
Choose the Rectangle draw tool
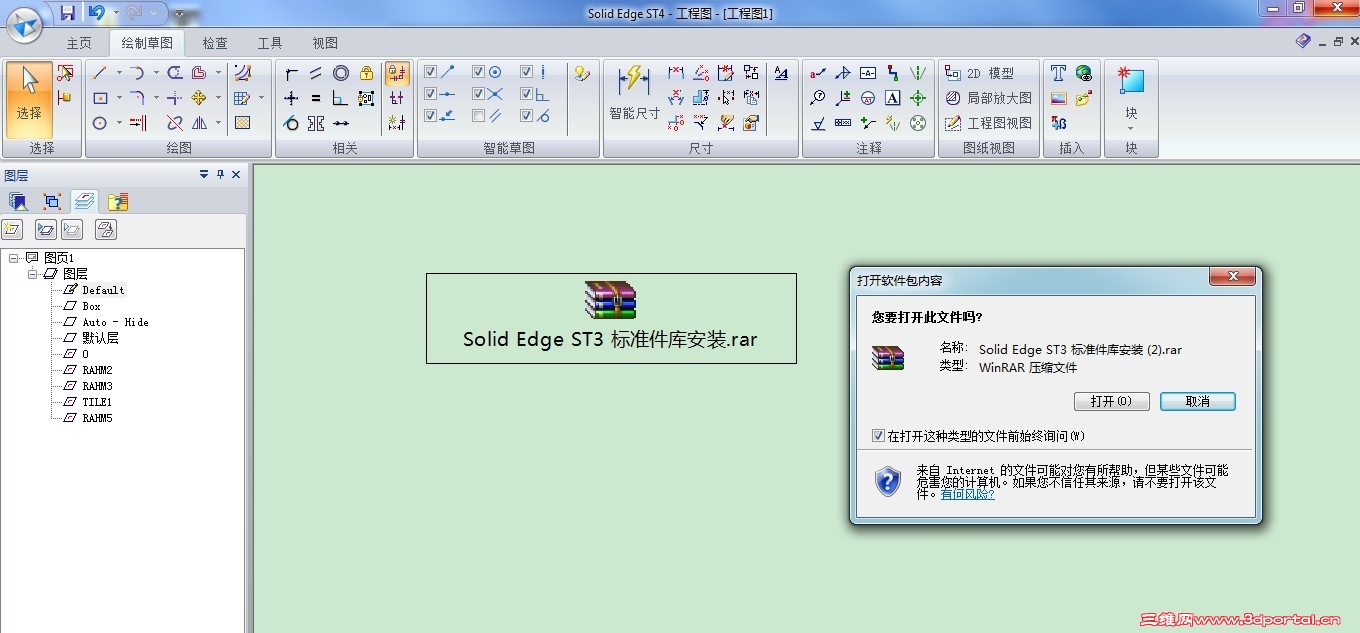coord(100,98)
